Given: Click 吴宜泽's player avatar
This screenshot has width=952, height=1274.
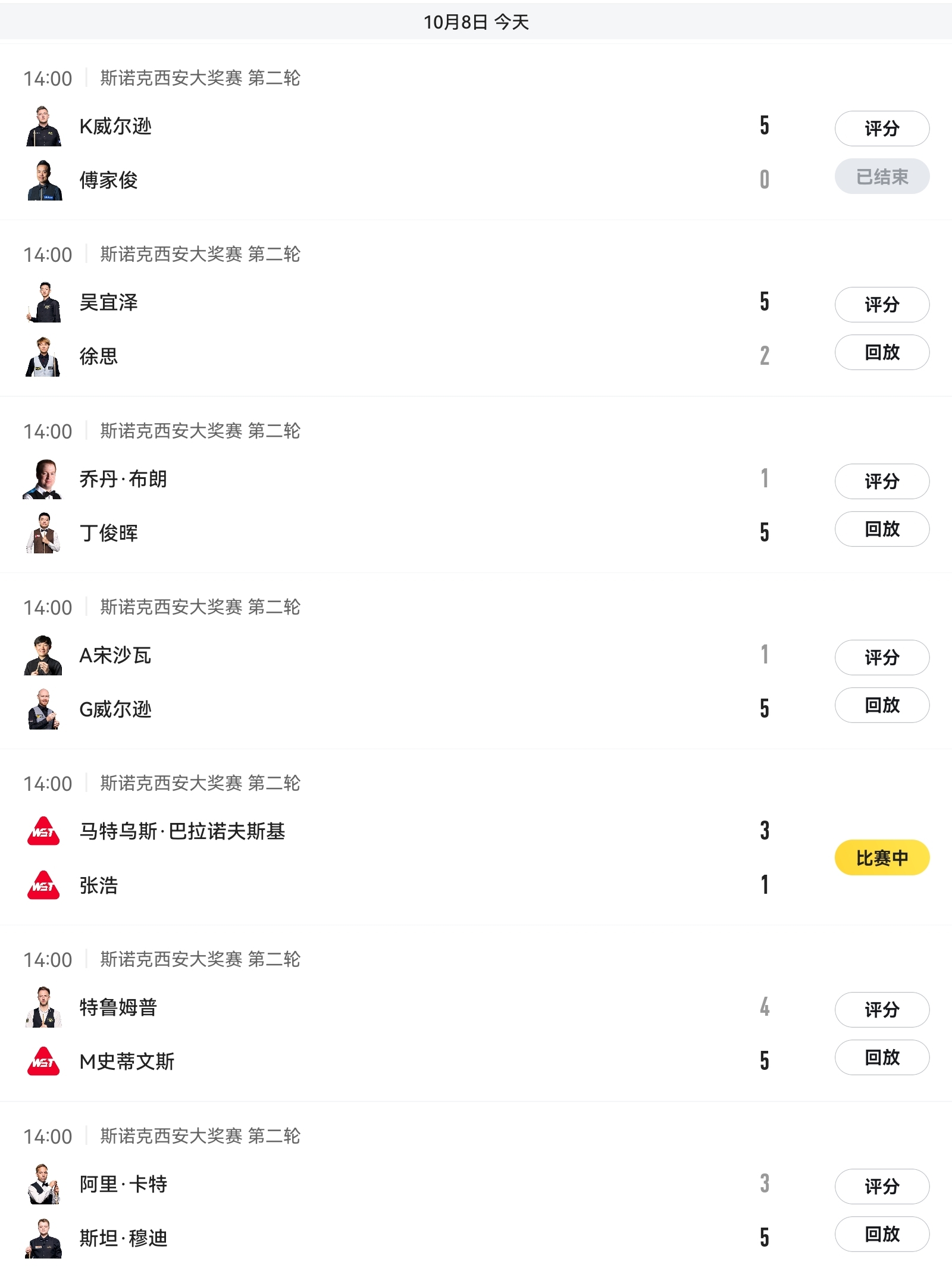Looking at the screenshot, I should [x=43, y=302].
